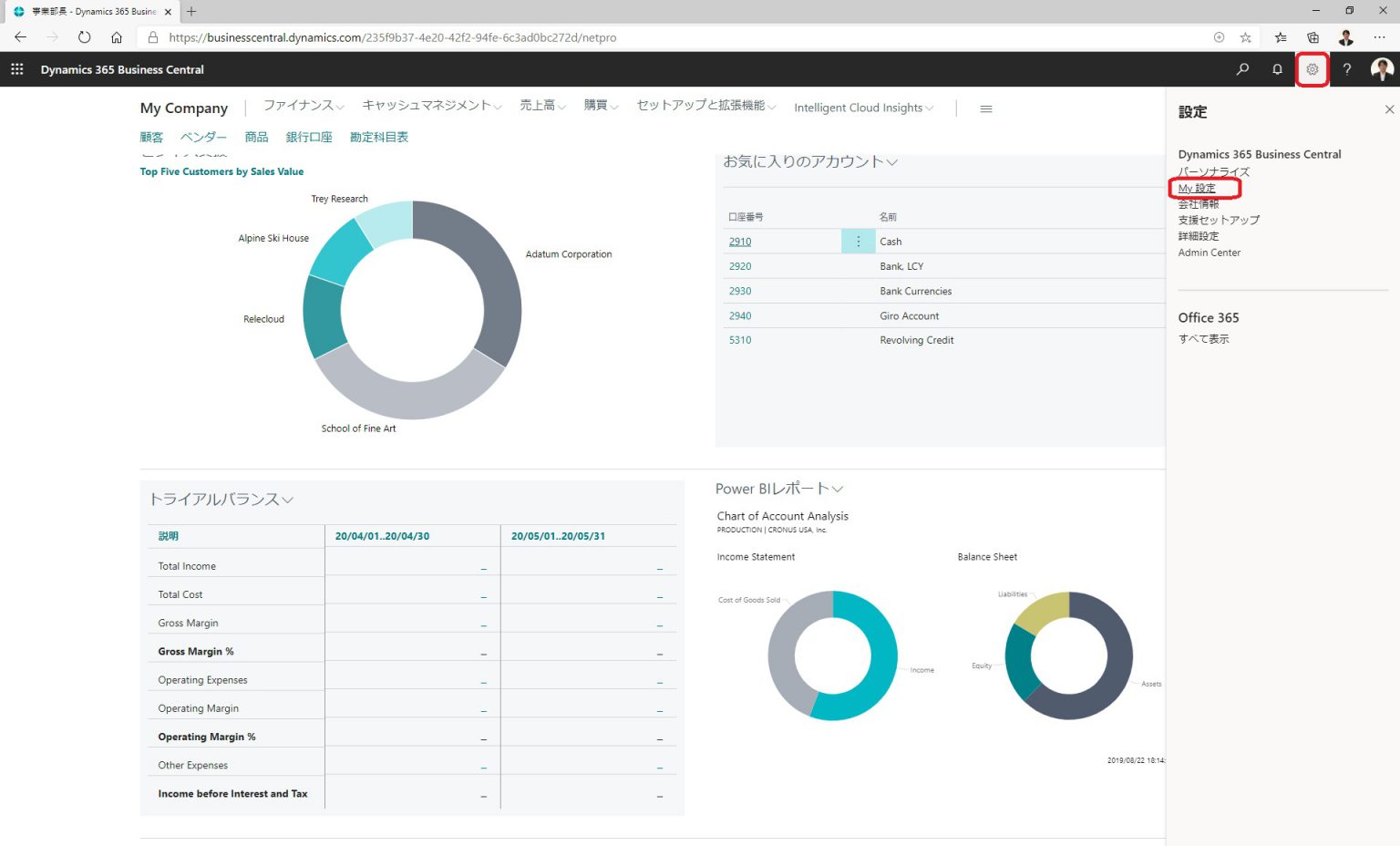Open account number 5310 link
The width and height of the screenshot is (1400, 846).
point(740,340)
